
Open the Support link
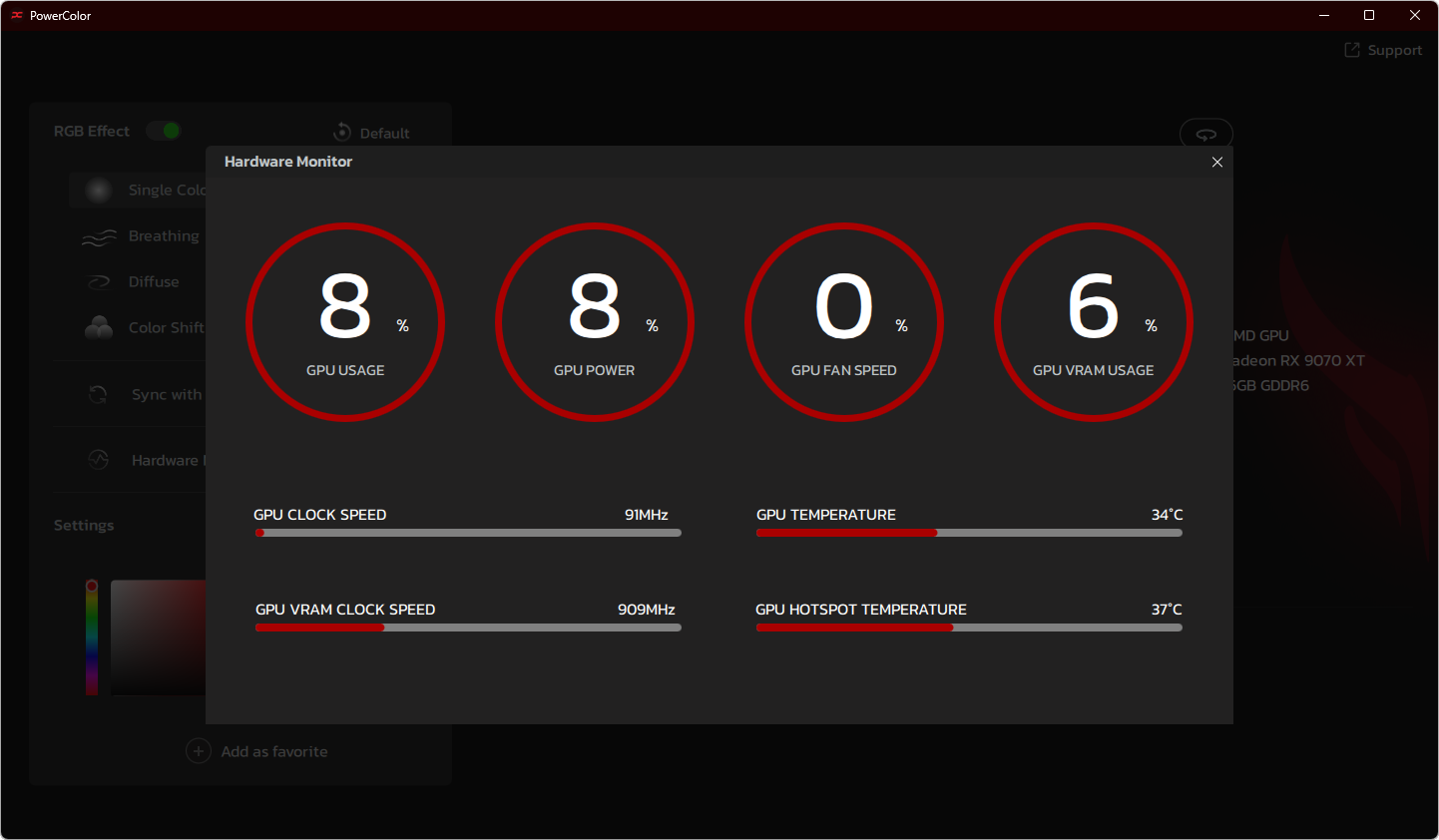click(1383, 50)
